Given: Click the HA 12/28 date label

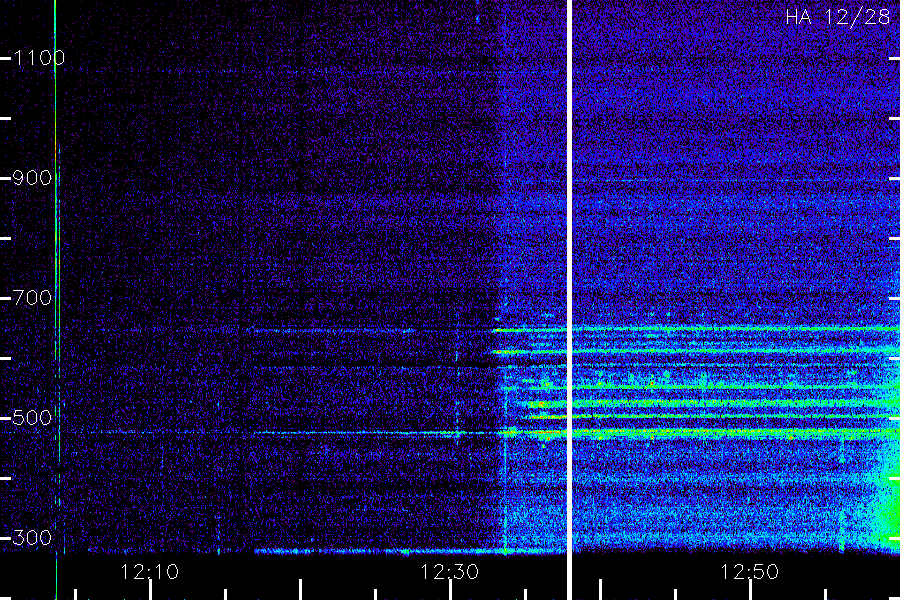Looking at the screenshot, I should click(837, 17).
